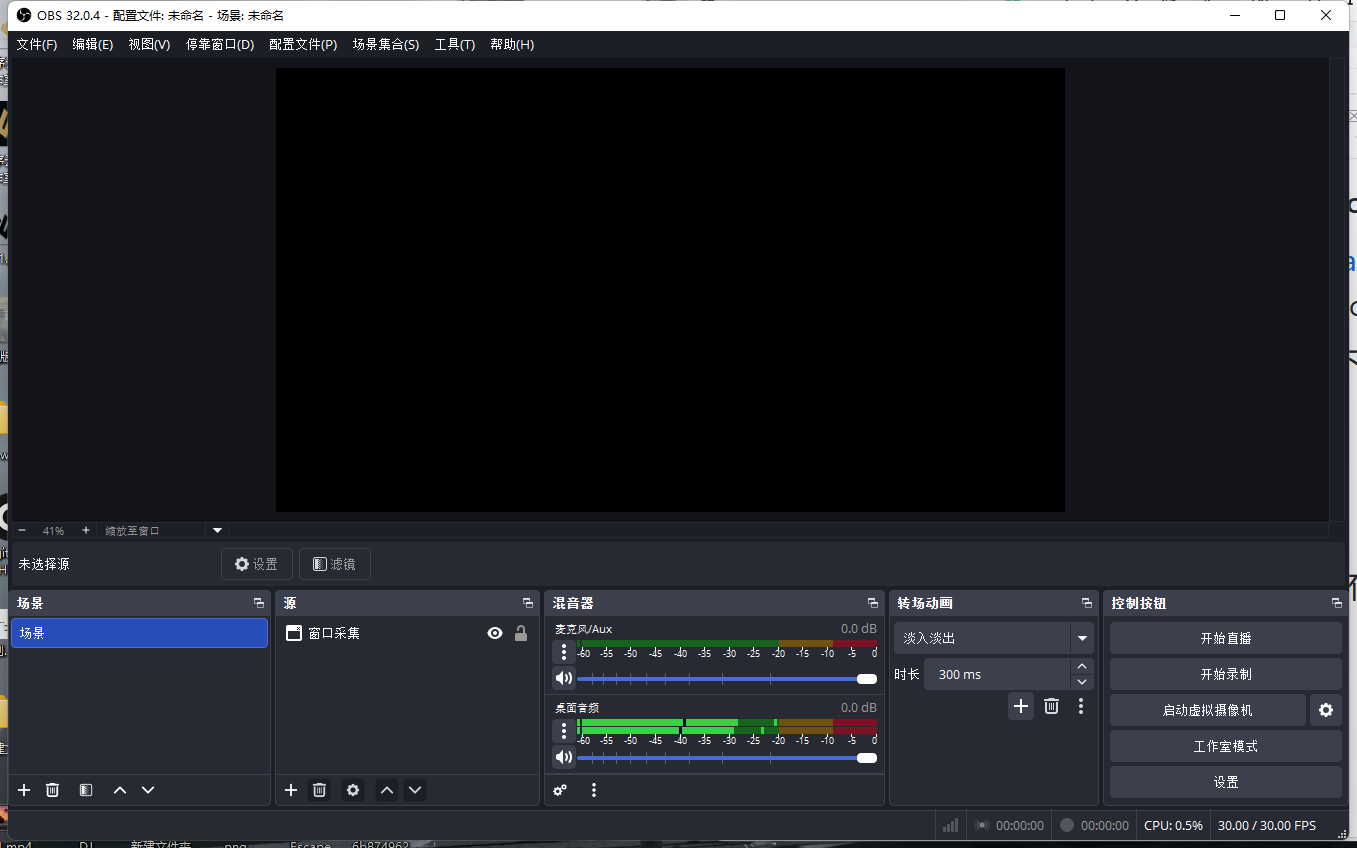This screenshot has width=1357, height=848.
Task: Open the 工具(T) menu
Action: coord(454,45)
